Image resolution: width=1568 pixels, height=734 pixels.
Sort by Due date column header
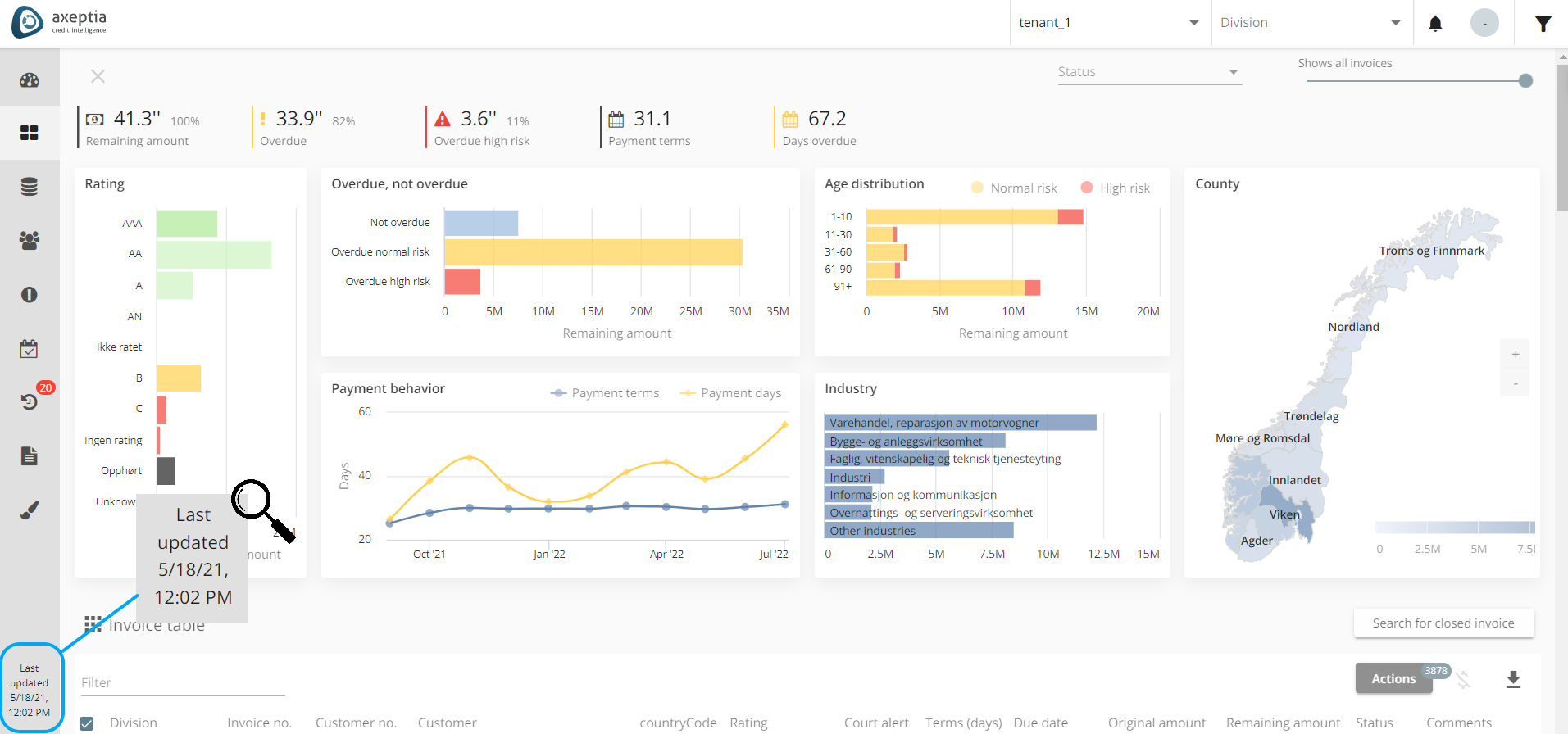coord(1041,723)
